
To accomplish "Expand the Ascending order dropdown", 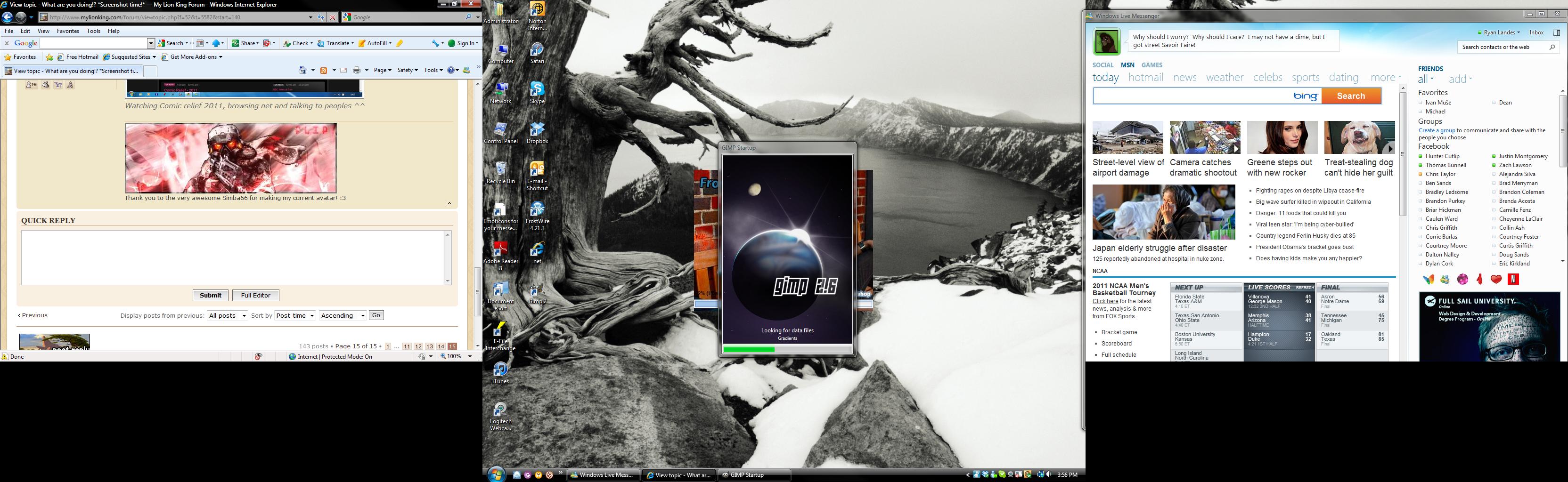I will (x=343, y=315).
